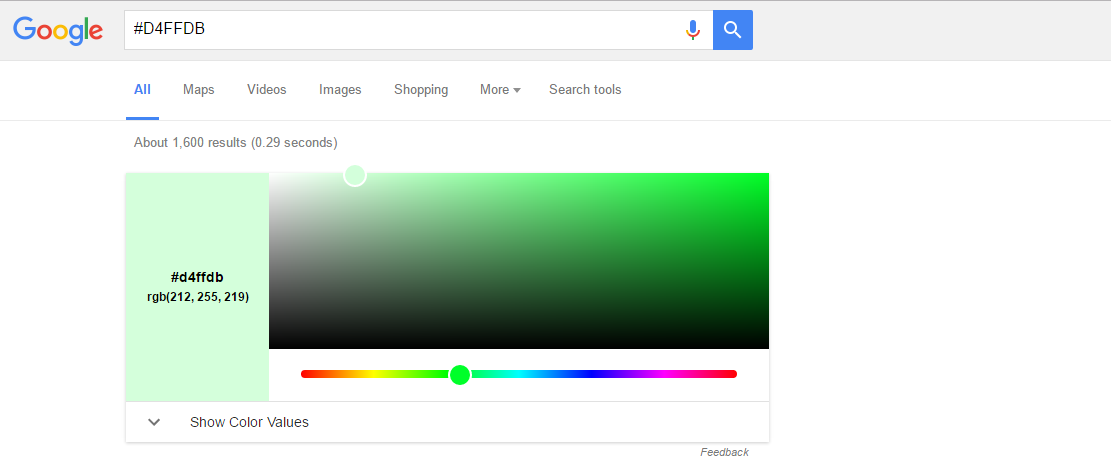Viewport: 1111px width, 469px height.
Task: Click the rgb(212, 255, 219) value text
Action: tap(198, 297)
